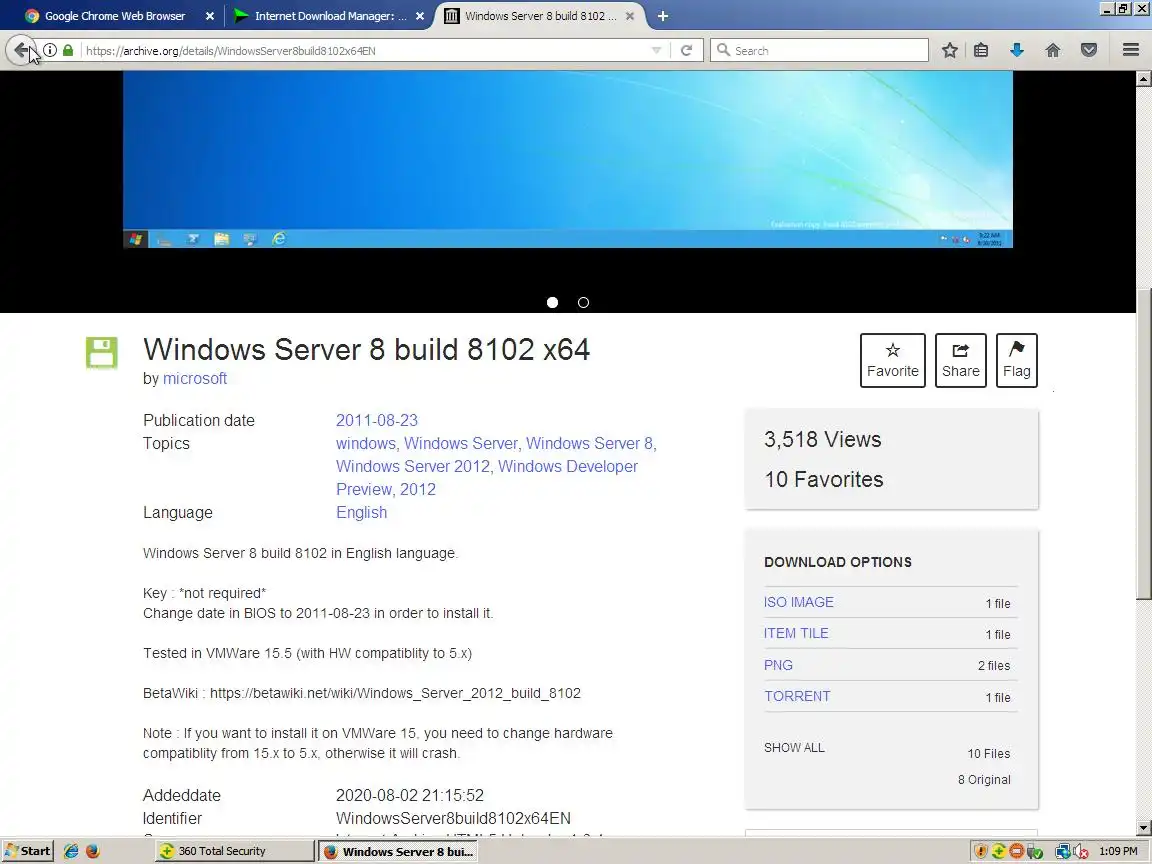Download the ITEM TILE option
The width and height of the screenshot is (1152, 864).
click(x=796, y=633)
